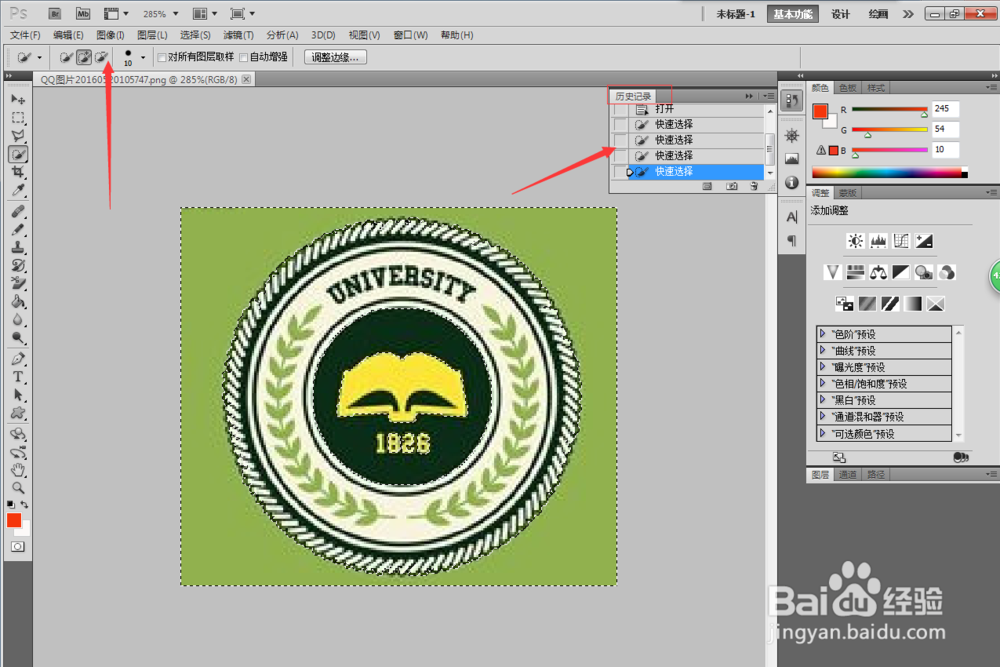Select the Horizontal Type tool
Image resolution: width=1000 pixels, height=667 pixels.
(18, 377)
